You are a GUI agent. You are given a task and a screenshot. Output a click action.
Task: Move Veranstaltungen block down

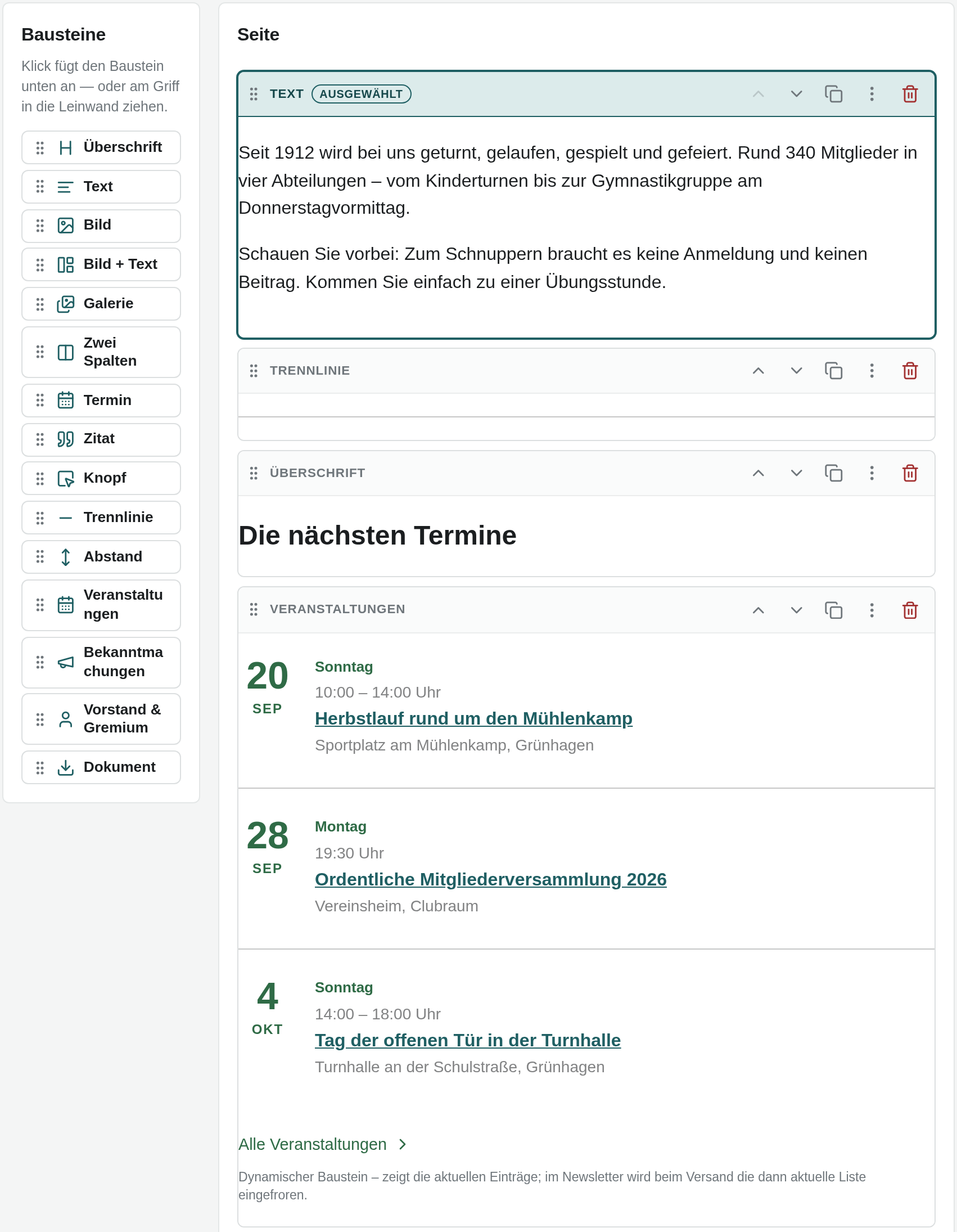tap(796, 610)
